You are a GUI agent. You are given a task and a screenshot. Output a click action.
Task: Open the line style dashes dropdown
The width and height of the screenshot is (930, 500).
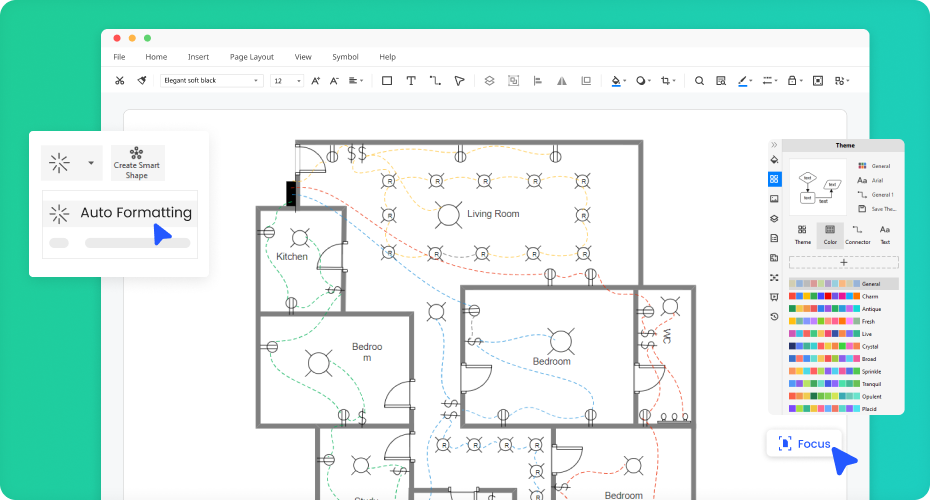(x=770, y=81)
